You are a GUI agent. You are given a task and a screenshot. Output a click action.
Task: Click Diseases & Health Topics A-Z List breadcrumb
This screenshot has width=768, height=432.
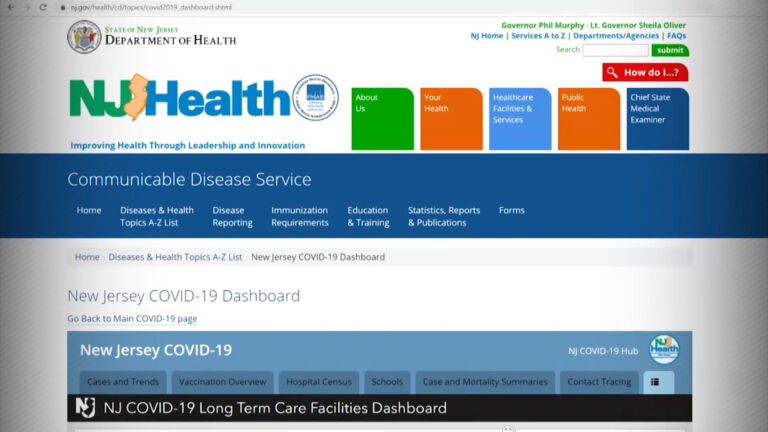coord(175,257)
